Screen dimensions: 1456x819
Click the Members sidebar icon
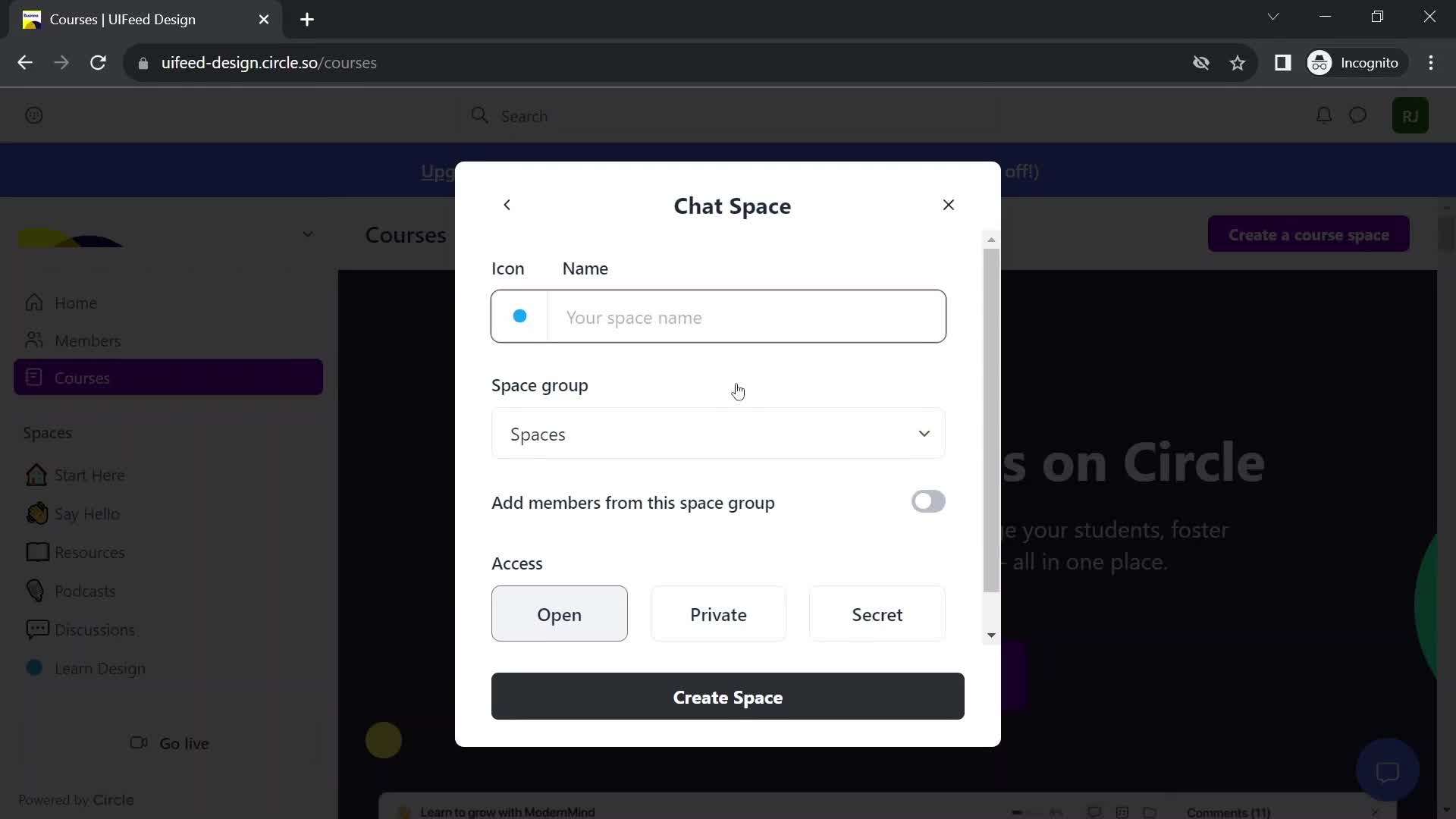pos(33,340)
